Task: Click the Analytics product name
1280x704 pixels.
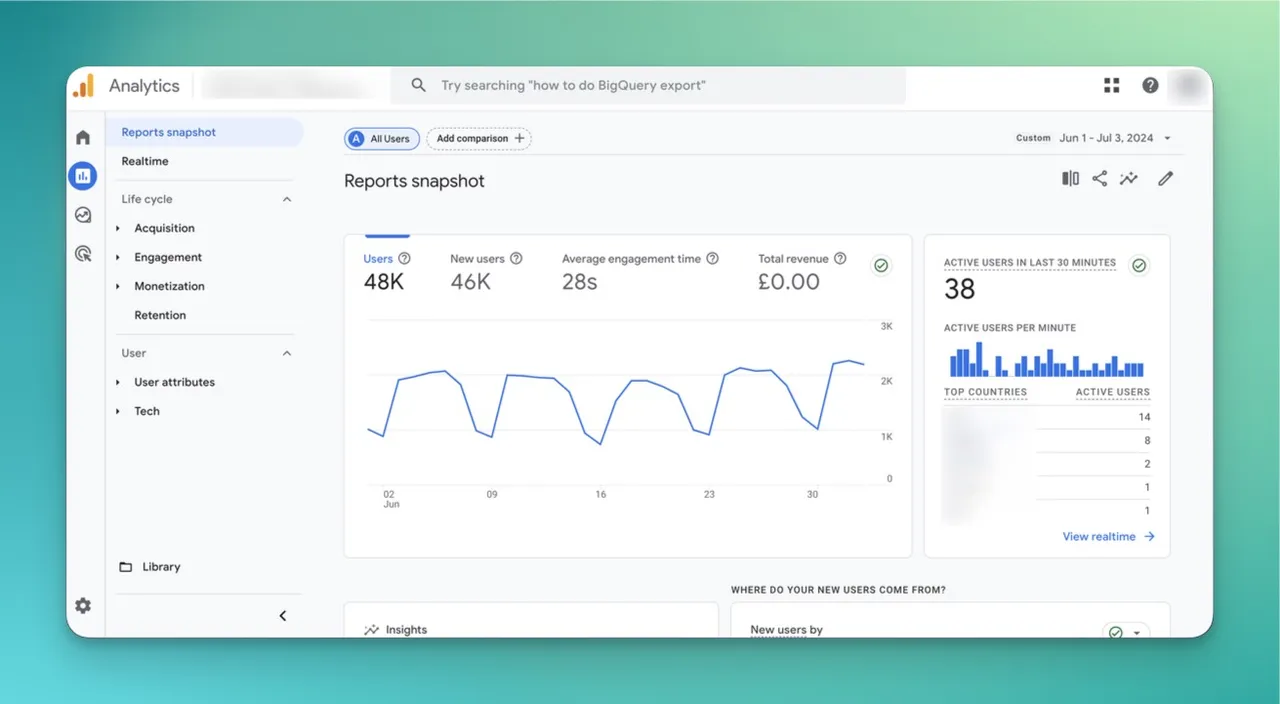Action: coord(144,85)
